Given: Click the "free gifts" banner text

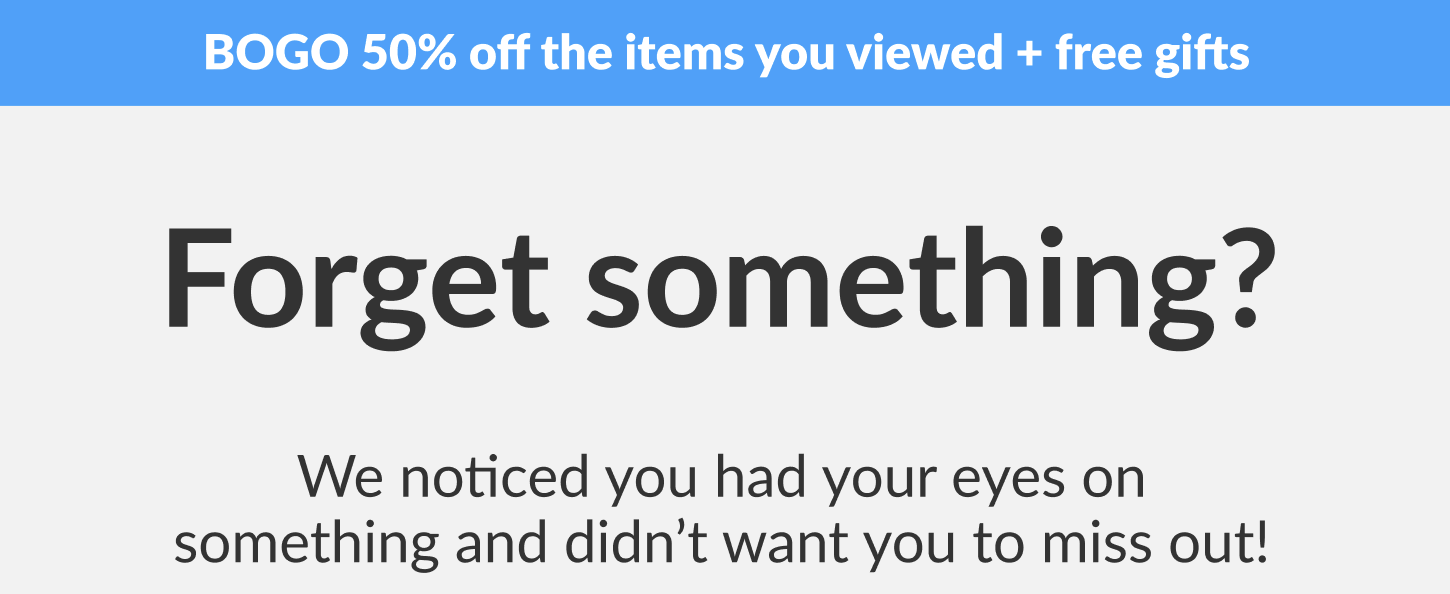Looking at the screenshot, I should (x=1152, y=53).
